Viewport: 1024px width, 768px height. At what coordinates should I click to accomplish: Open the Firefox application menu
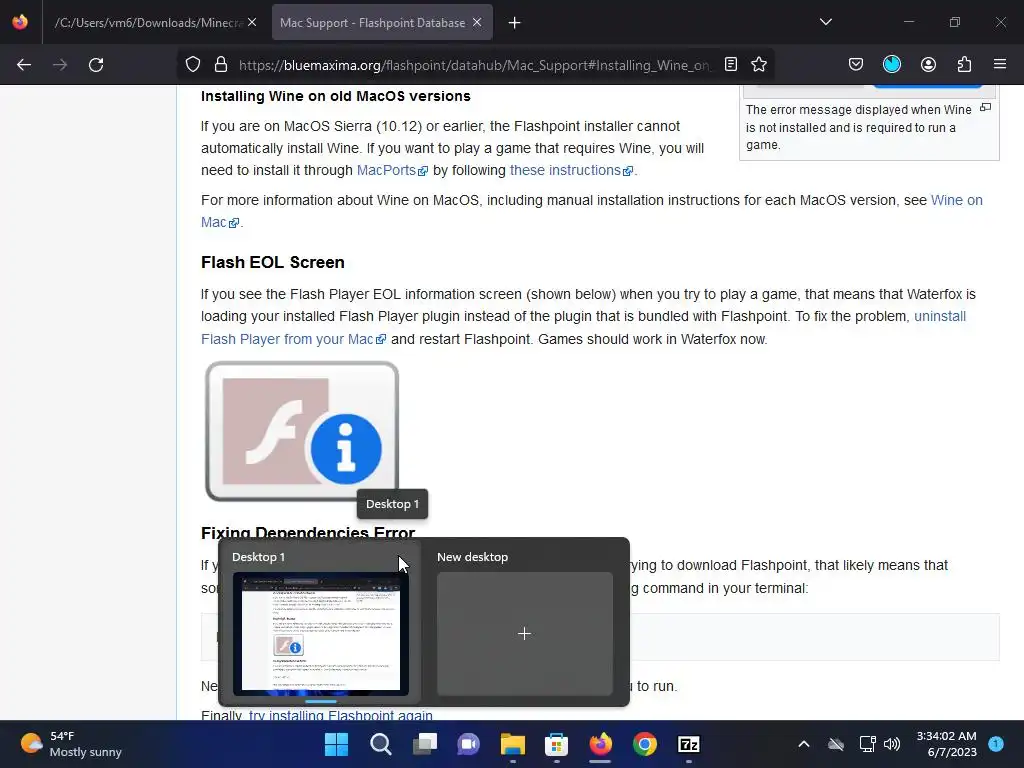1000,65
